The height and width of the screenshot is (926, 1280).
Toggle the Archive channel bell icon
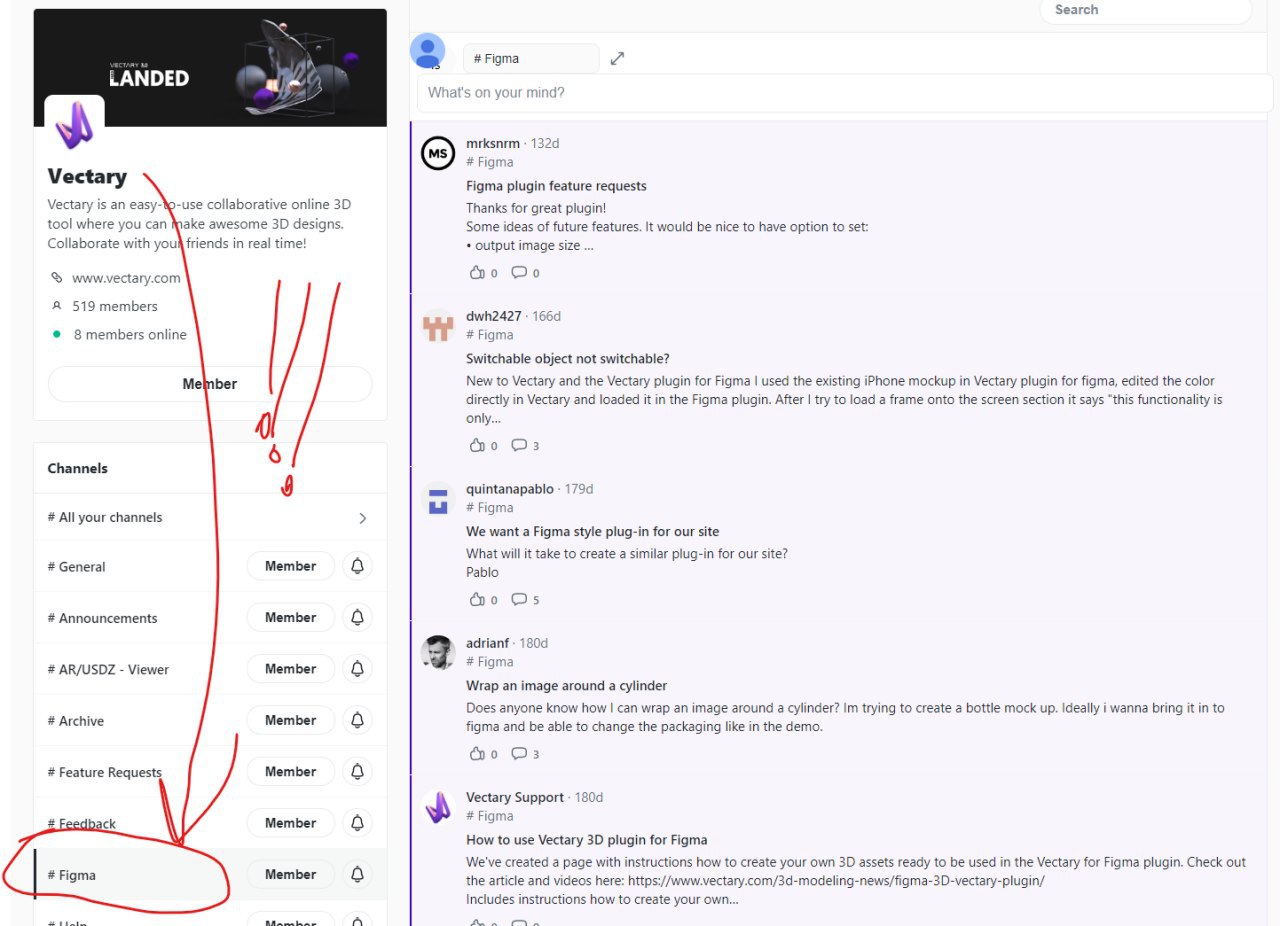(357, 720)
